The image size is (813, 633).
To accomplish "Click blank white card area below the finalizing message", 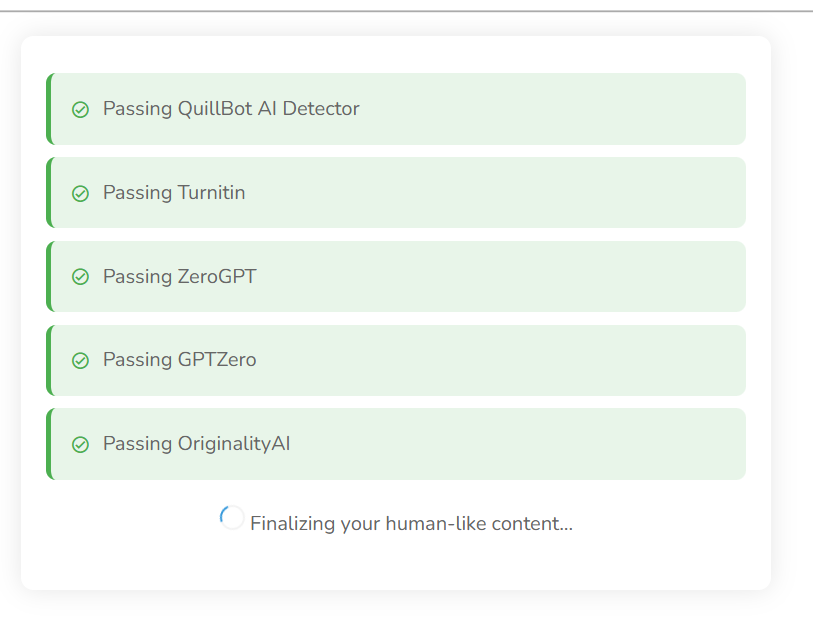I will coord(396,563).
